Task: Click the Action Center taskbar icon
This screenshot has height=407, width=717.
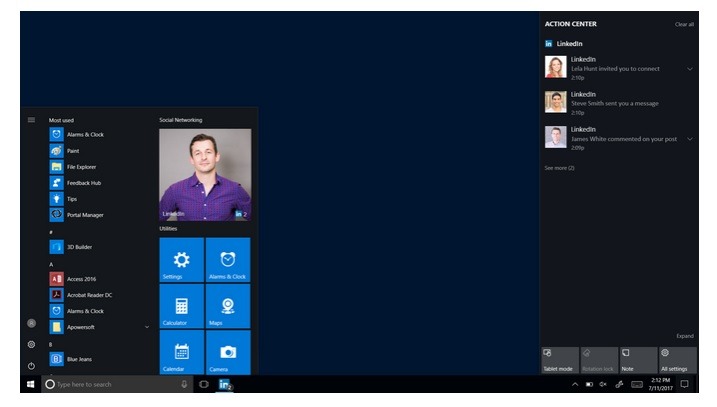Action: pyautogui.click(x=684, y=384)
